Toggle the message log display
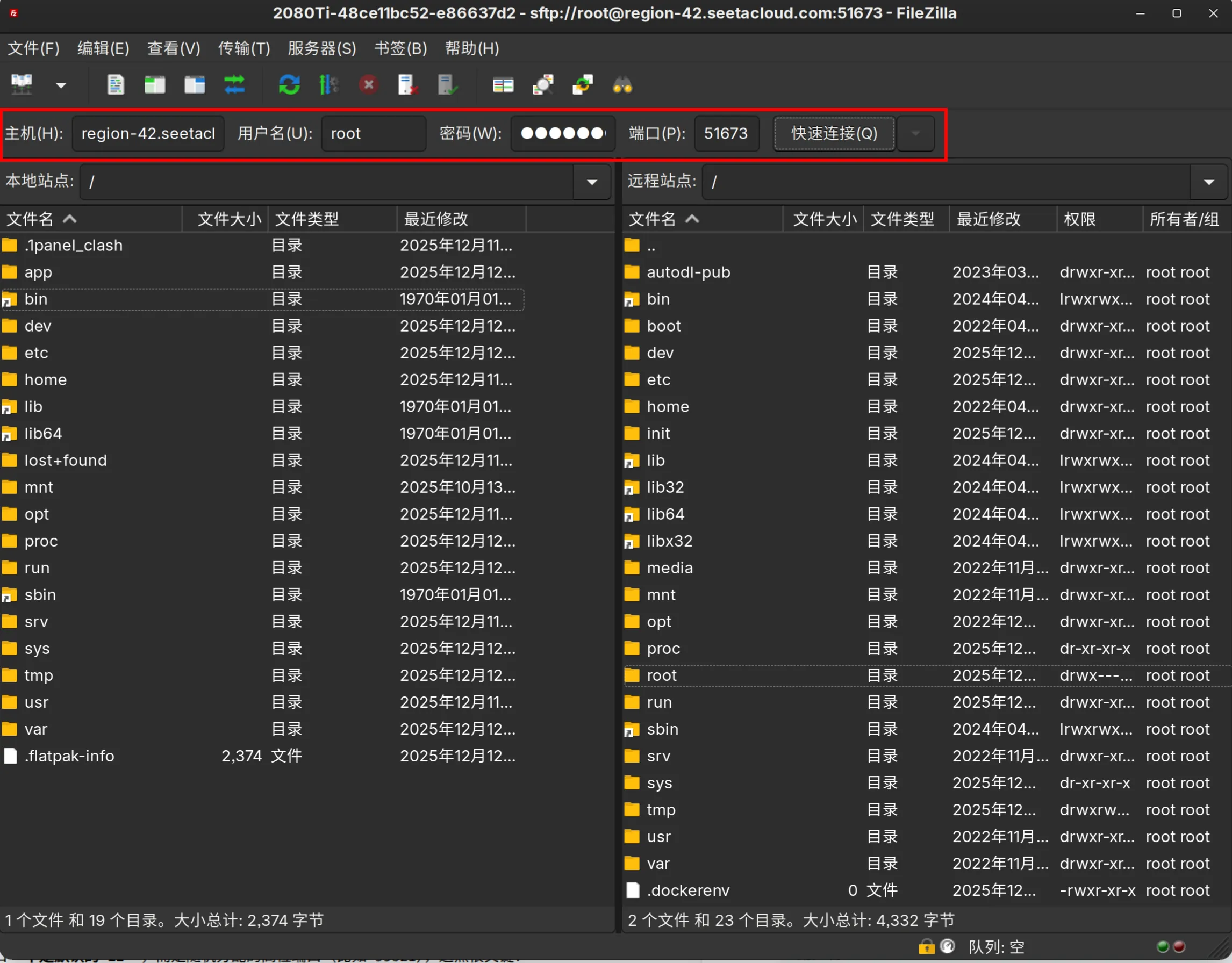 (116, 84)
